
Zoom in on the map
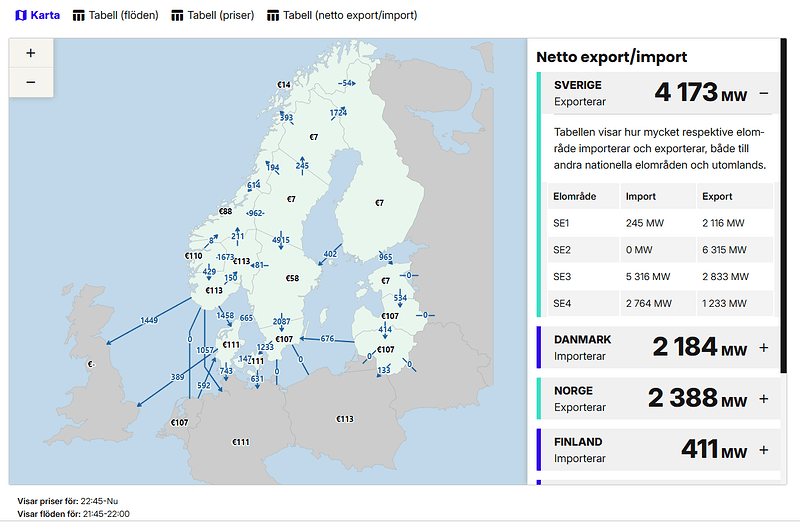31,53
